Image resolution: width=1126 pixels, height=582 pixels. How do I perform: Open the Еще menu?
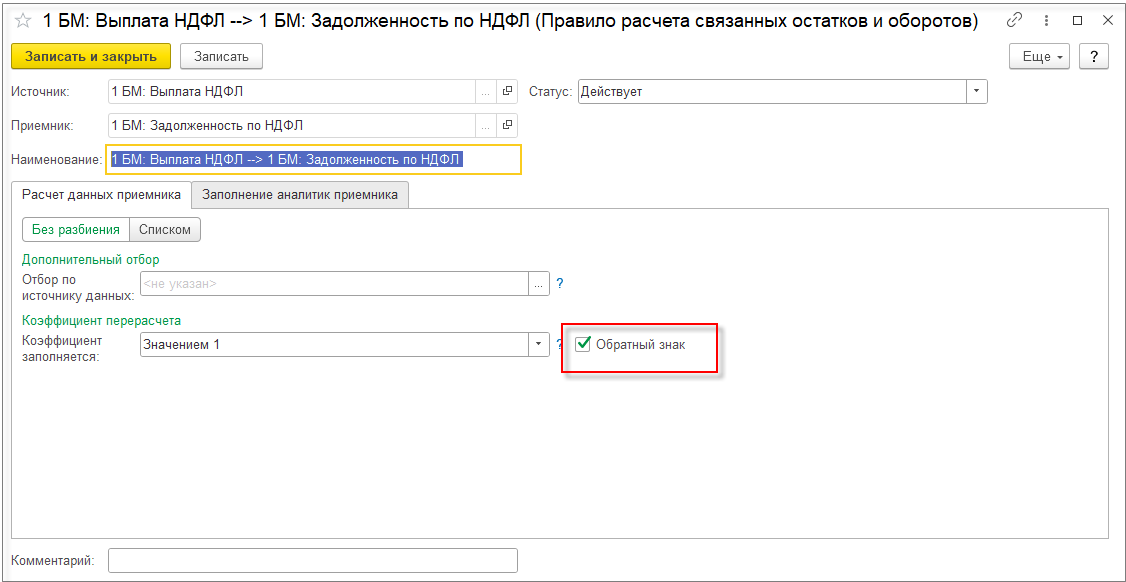(1040, 57)
